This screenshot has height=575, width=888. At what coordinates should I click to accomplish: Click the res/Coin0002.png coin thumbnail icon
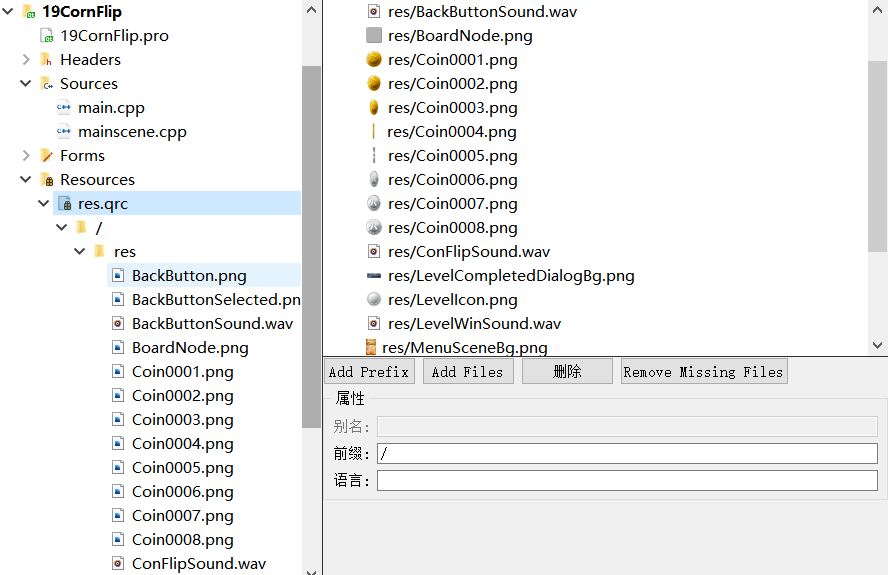tap(374, 83)
